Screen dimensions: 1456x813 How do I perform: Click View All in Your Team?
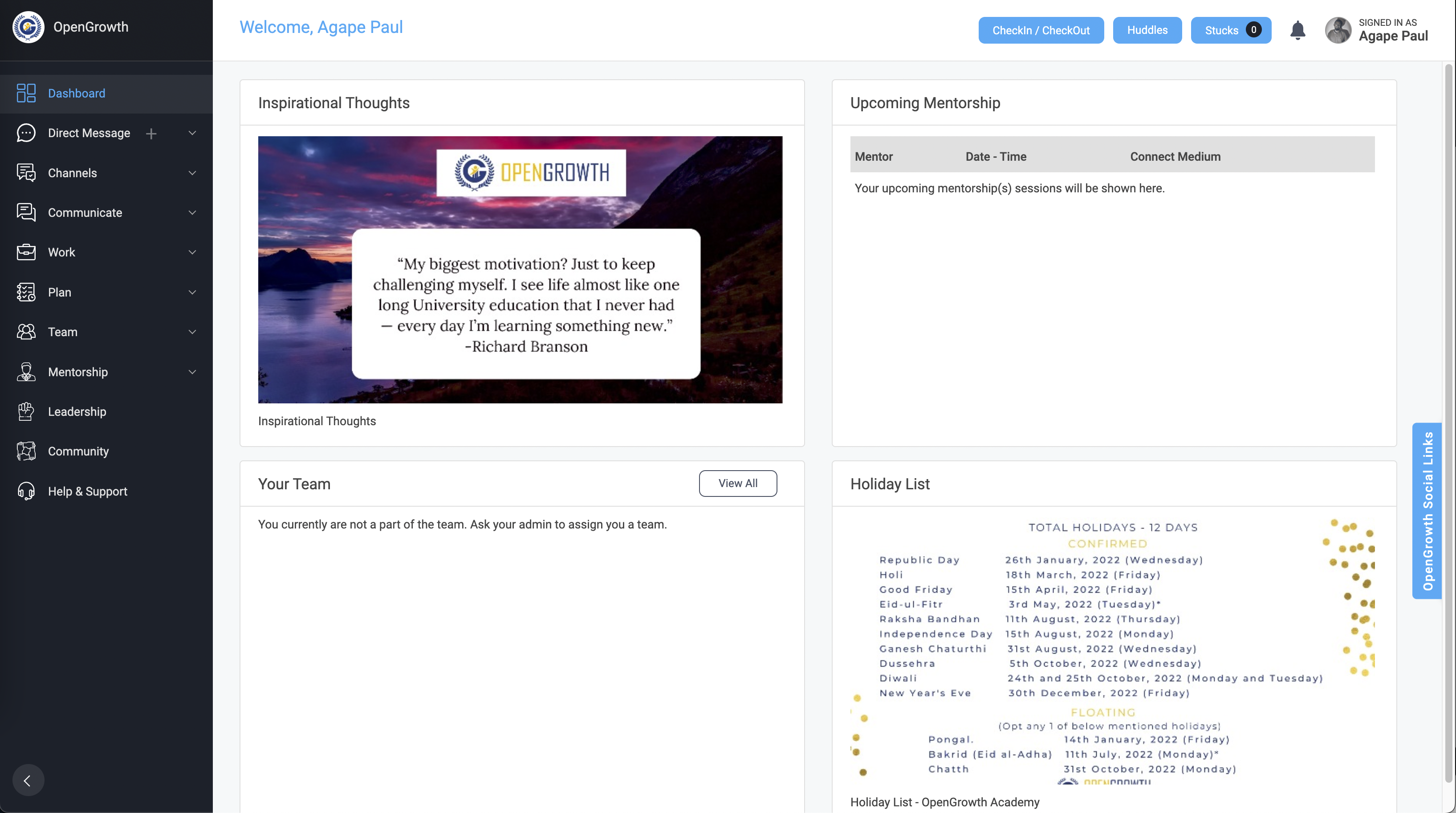click(738, 484)
